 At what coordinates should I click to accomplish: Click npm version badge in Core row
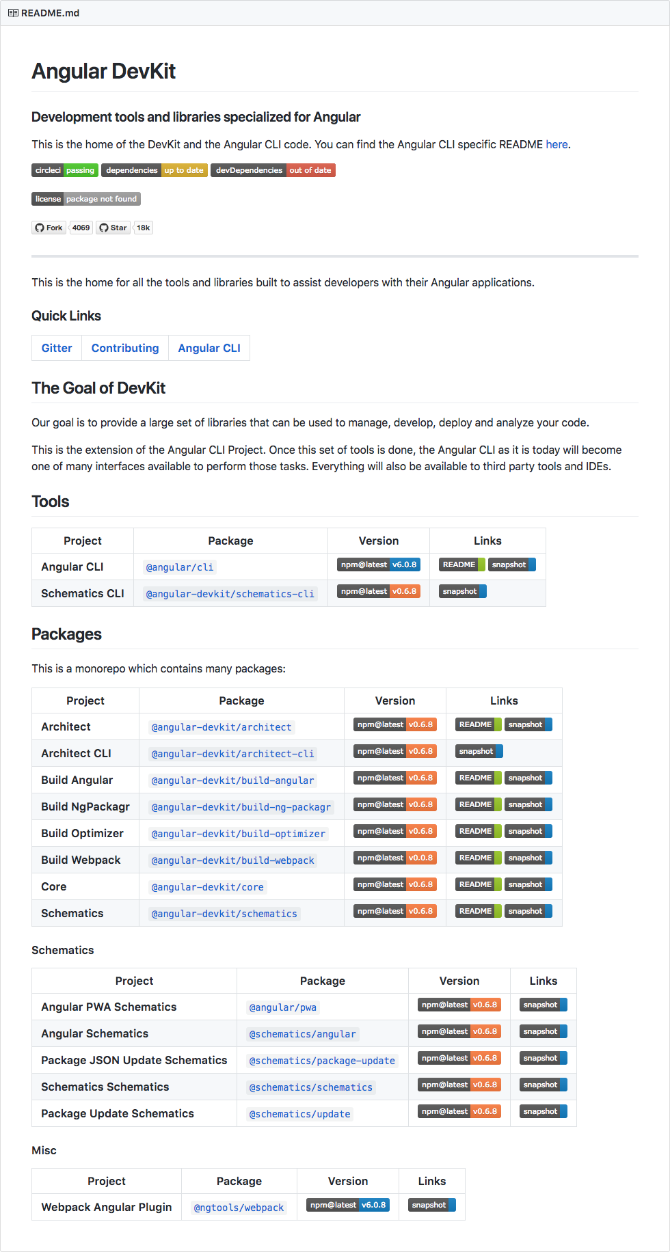[x=395, y=884]
